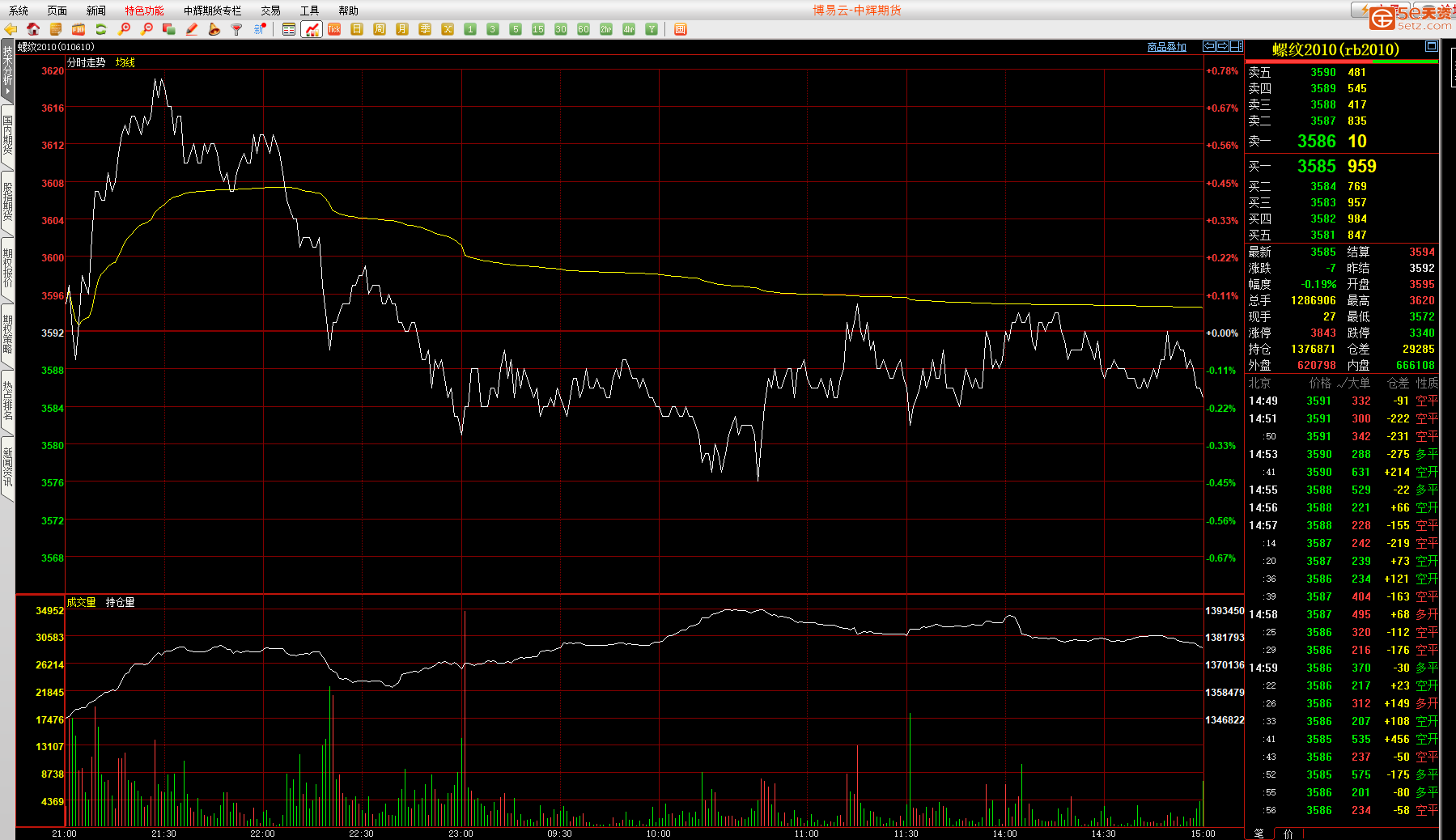Click the multi-window overlay icon
Screen dimensions: 1456x840
[x=169, y=29]
